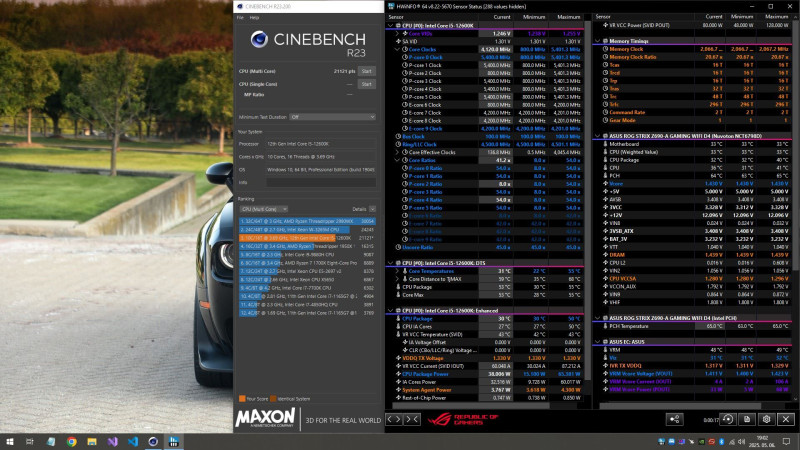This screenshot has height=450, width=800.
Task: Select the Threadripper 1950X ranking row
Action: pos(307,246)
